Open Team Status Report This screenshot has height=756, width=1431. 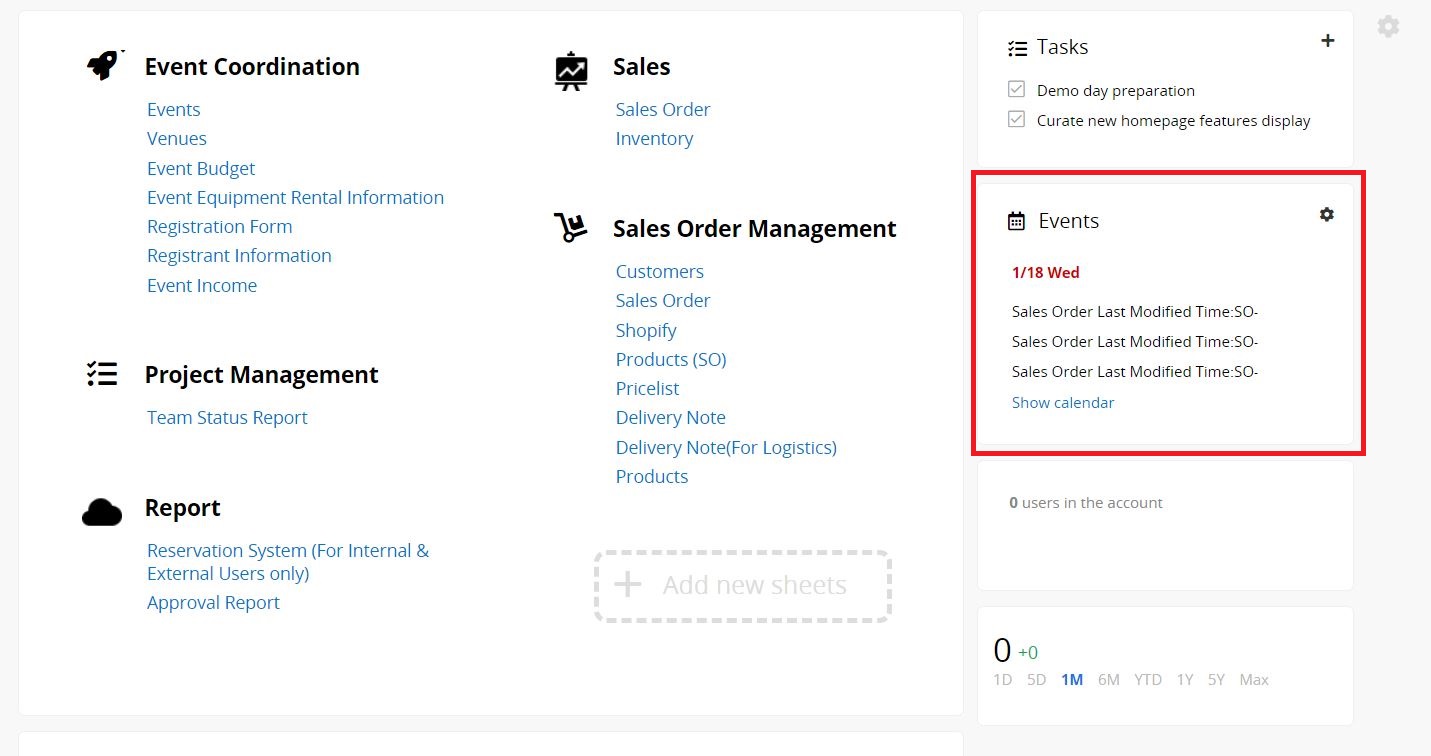pos(227,418)
